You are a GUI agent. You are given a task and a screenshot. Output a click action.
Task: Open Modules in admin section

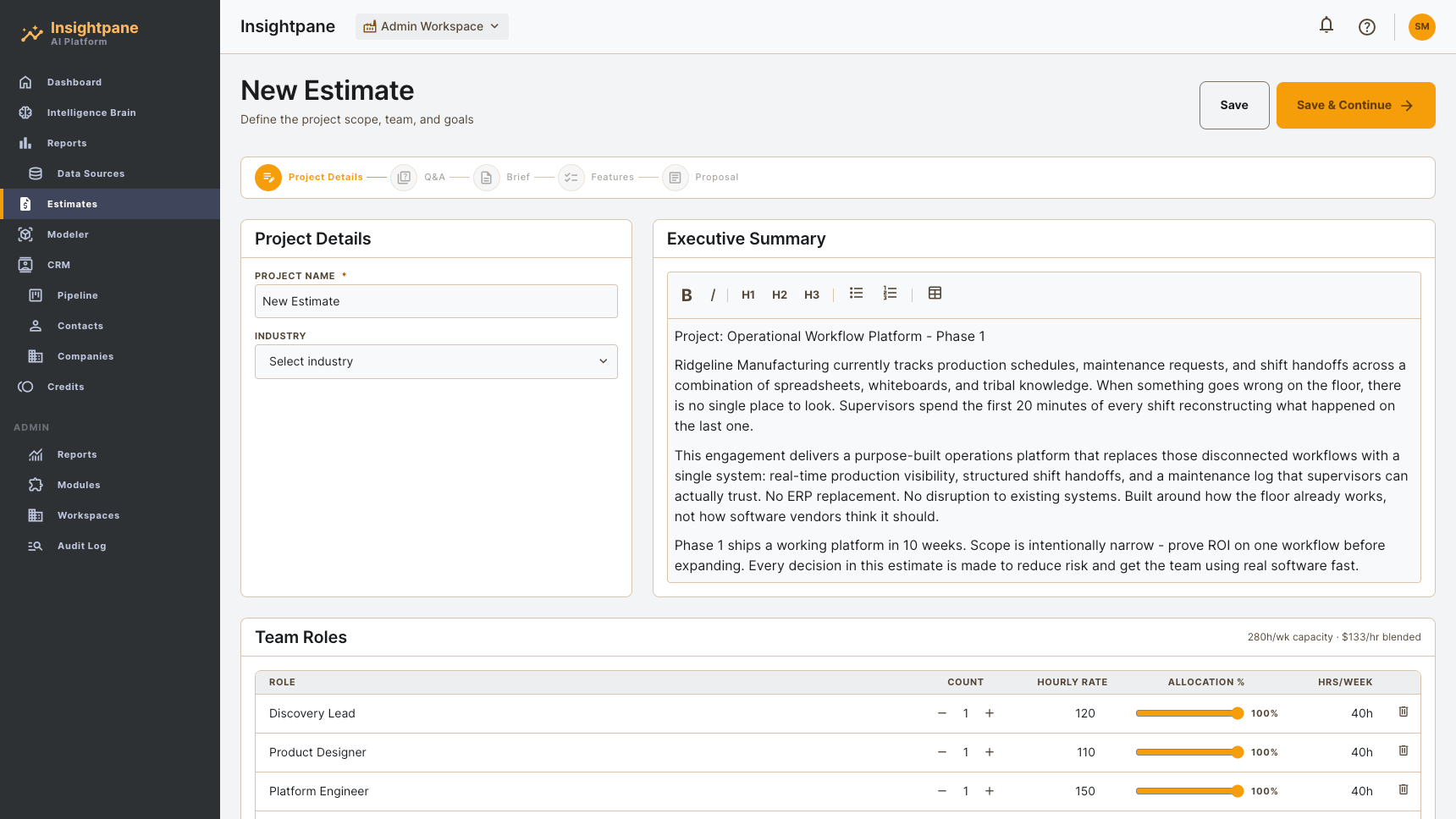pos(110,485)
